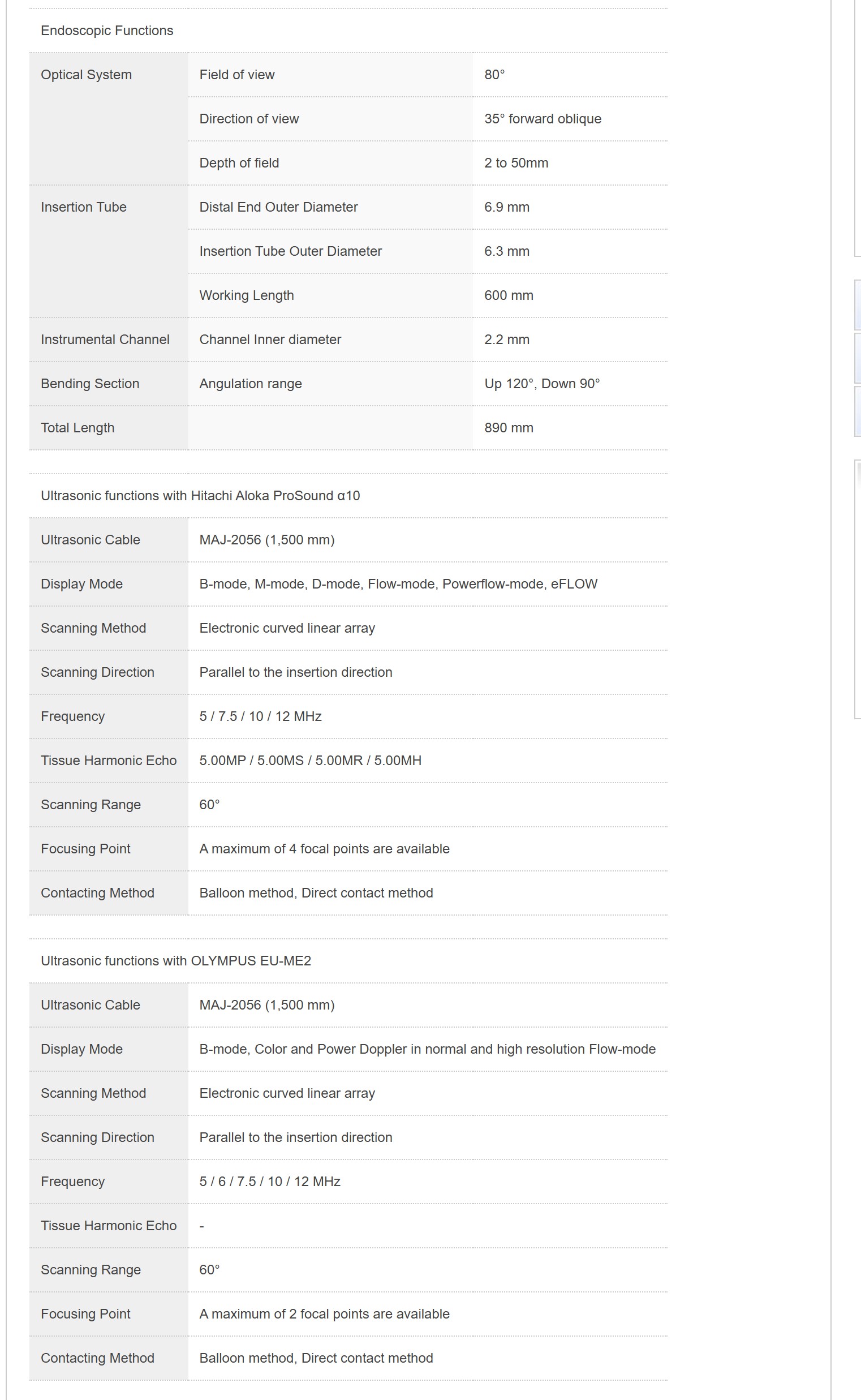
Task: Click the Instrumental Channel row label
Action: pos(105,340)
